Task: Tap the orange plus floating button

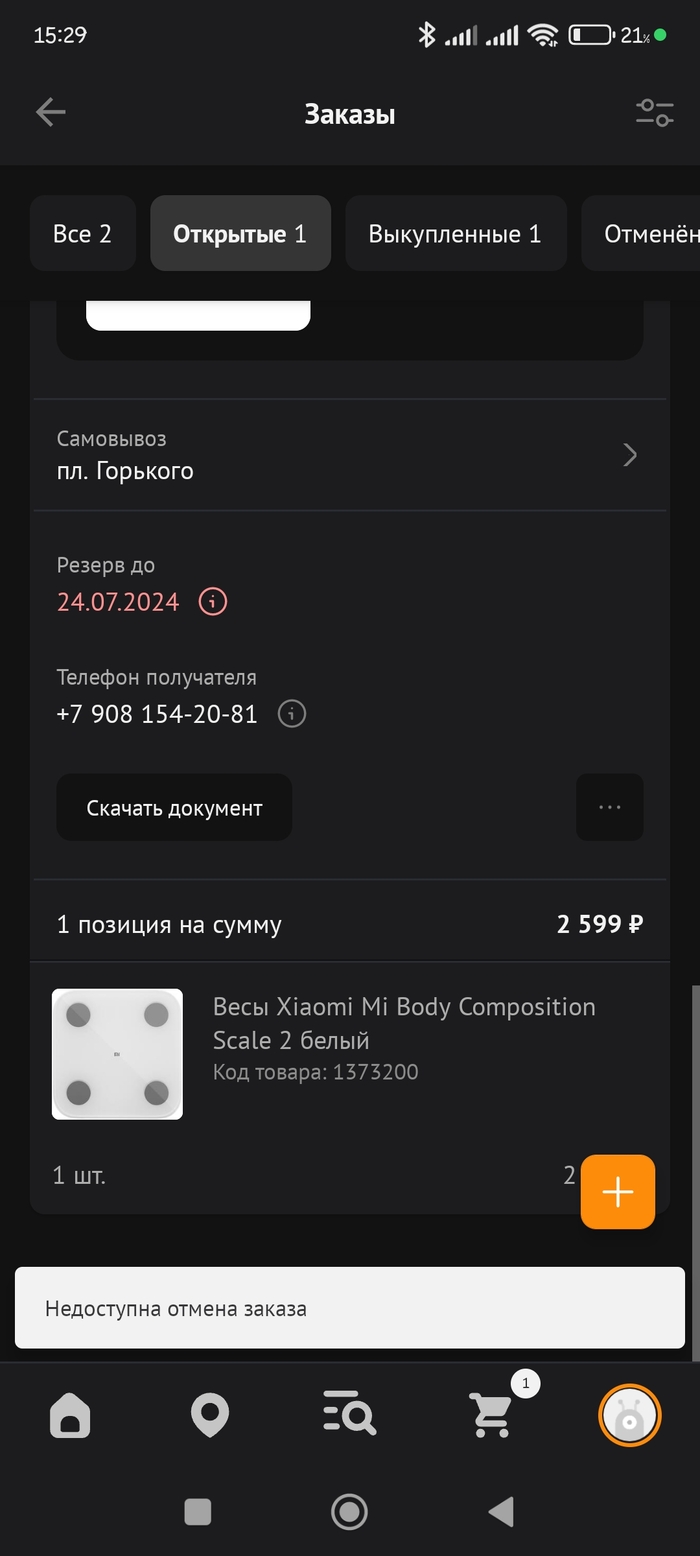Action: (x=618, y=1192)
